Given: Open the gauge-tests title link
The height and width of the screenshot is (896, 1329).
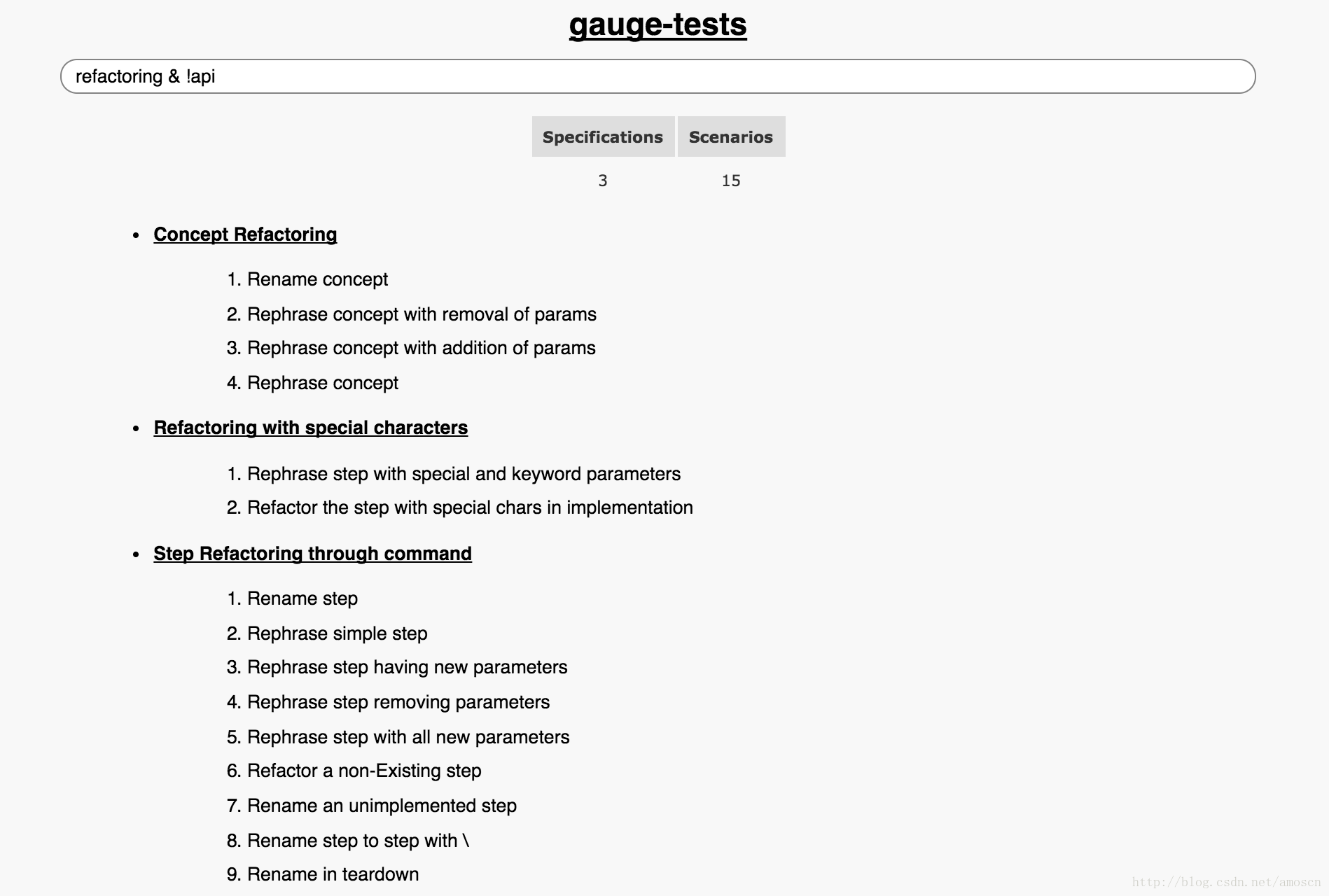Looking at the screenshot, I should coord(657,24).
